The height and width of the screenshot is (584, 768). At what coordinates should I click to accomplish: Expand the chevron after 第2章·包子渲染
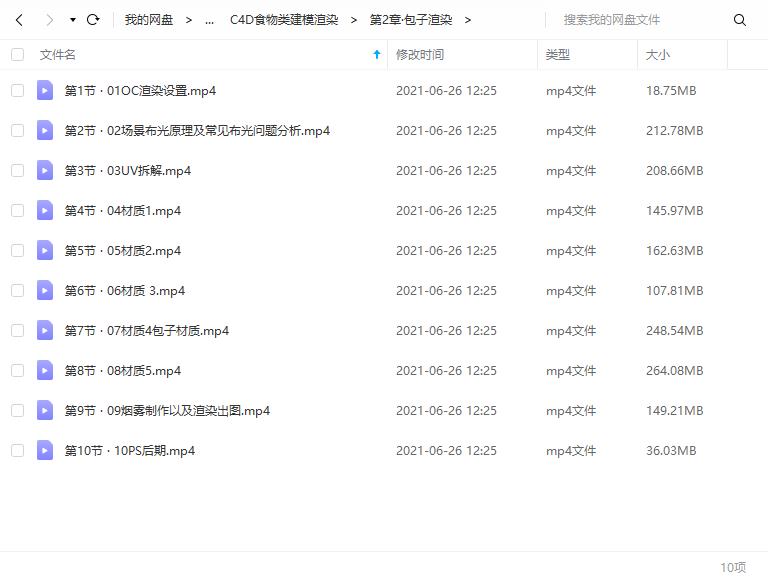[468, 20]
